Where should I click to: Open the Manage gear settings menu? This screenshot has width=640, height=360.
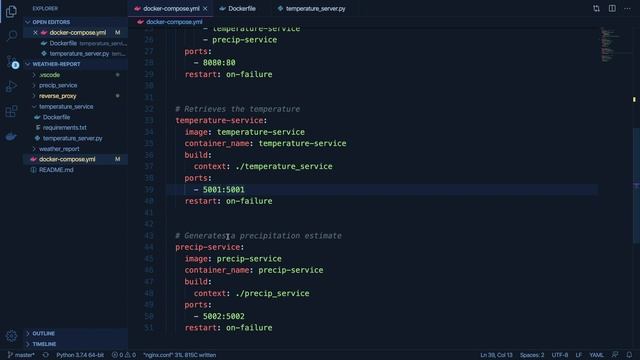[11, 336]
